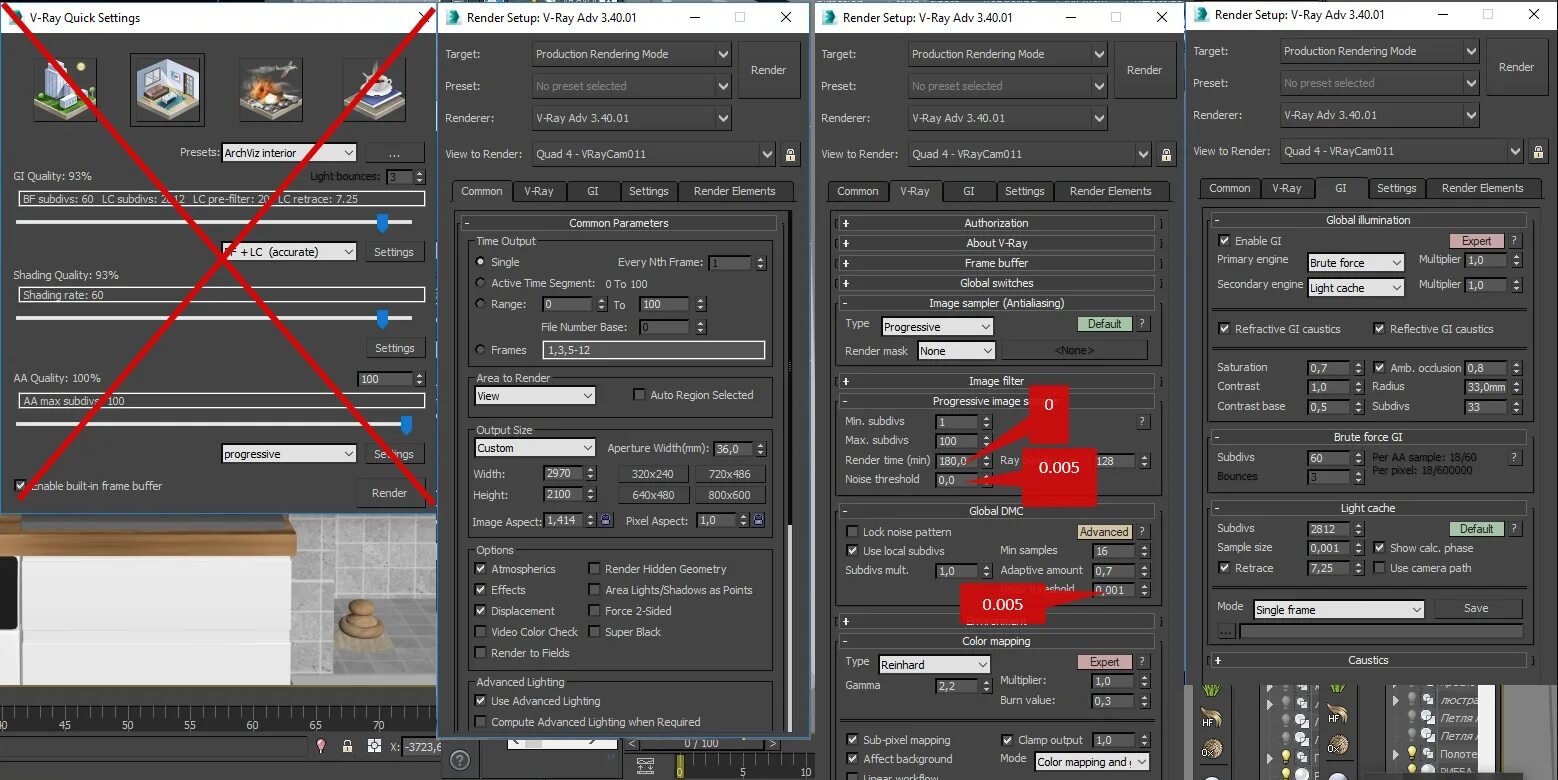Check Lock noise pattern
Viewport: 1558px width, 780px height.
(853, 532)
